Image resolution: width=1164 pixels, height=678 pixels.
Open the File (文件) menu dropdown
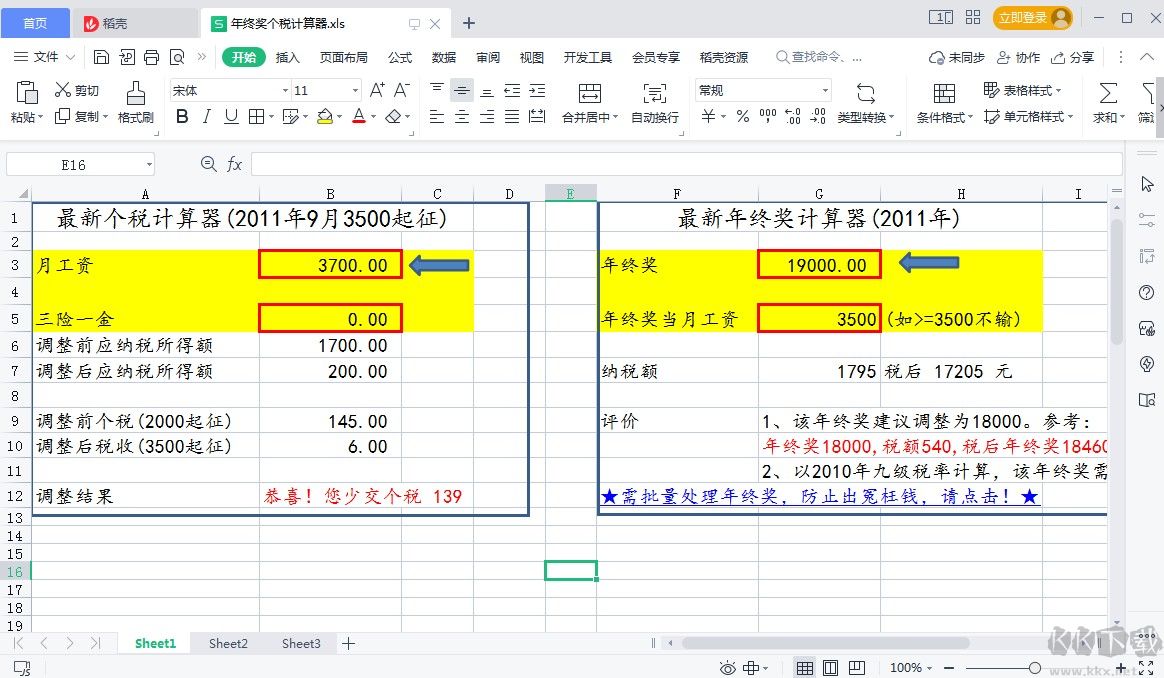click(x=45, y=57)
